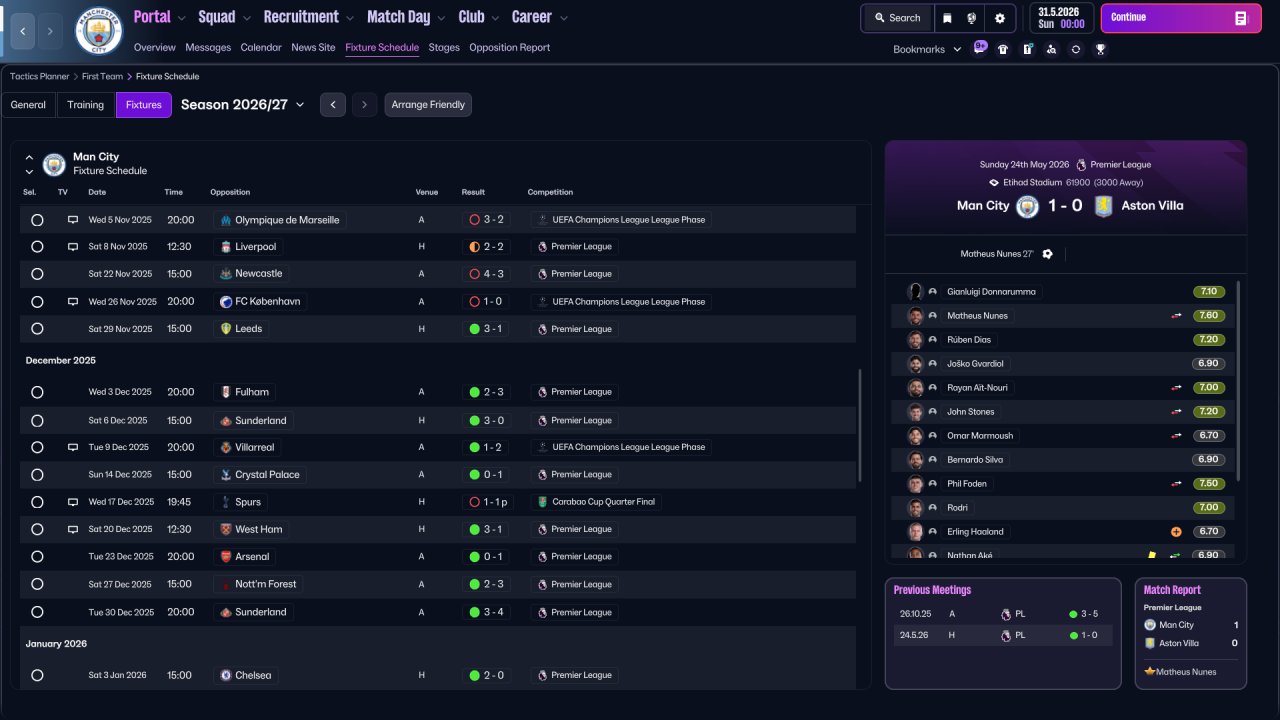Open the Overview sub-menu item
The height and width of the screenshot is (720, 1280).
[x=154, y=47]
